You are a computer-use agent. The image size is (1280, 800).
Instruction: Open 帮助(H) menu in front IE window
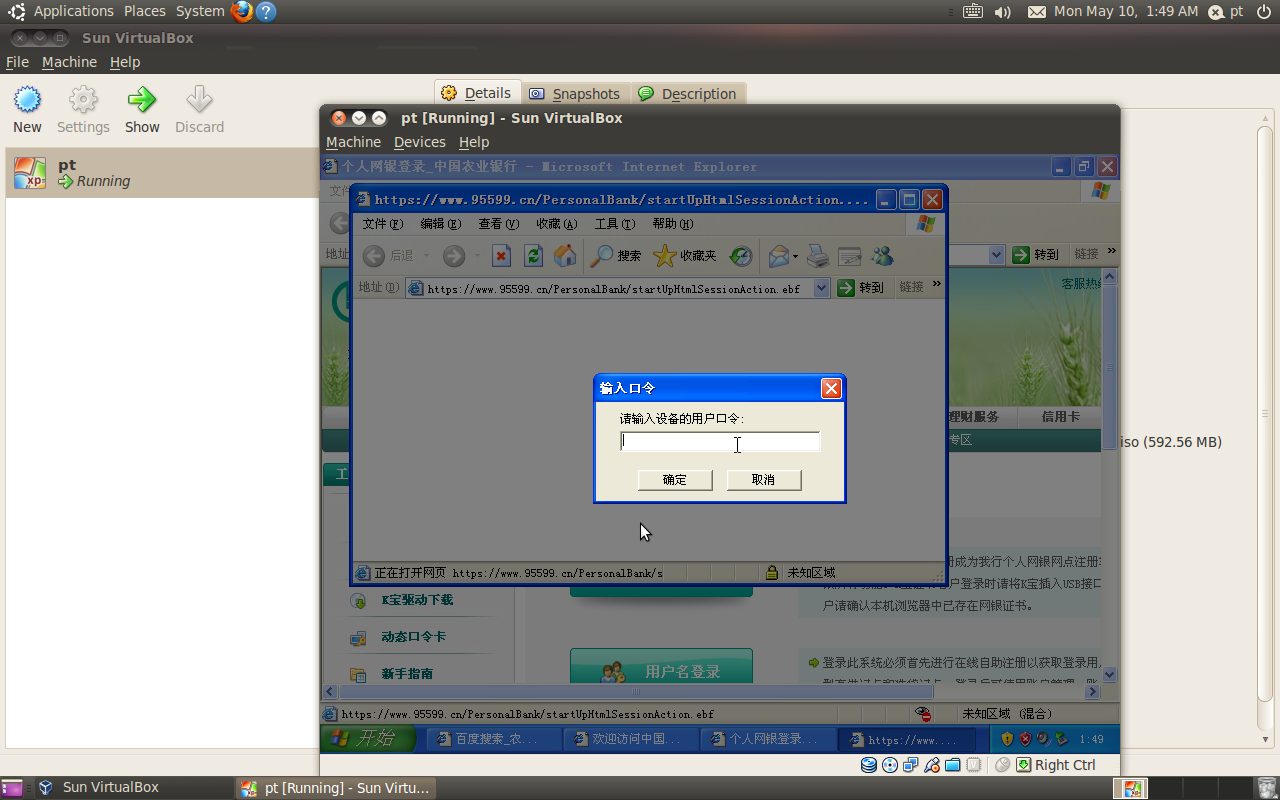(x=672, y=224)
